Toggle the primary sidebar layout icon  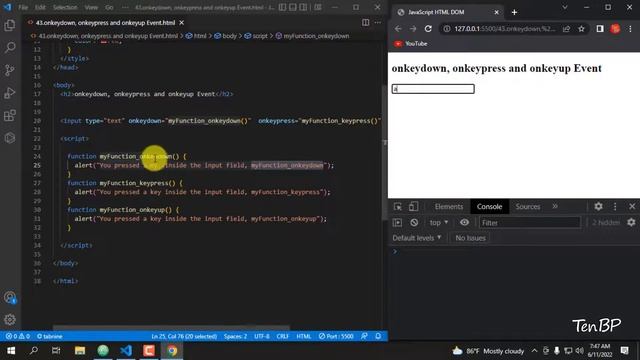click(282, 7)
